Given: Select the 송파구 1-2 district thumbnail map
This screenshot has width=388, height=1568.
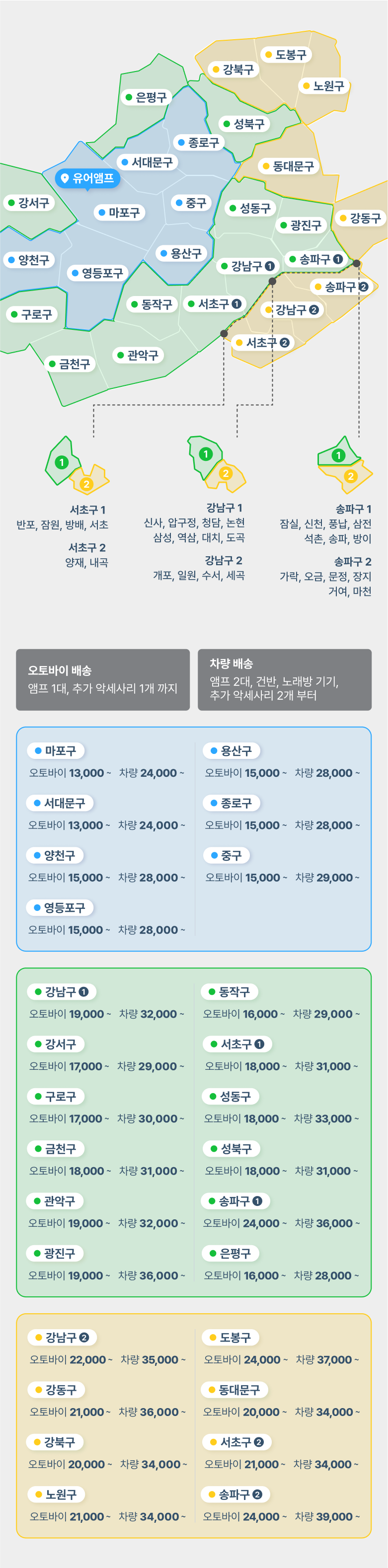Looking at the screenshot, I should (x=345, y=464).
